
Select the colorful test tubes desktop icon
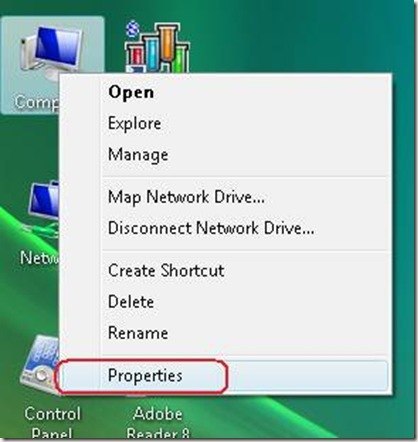tap(157, 47)
